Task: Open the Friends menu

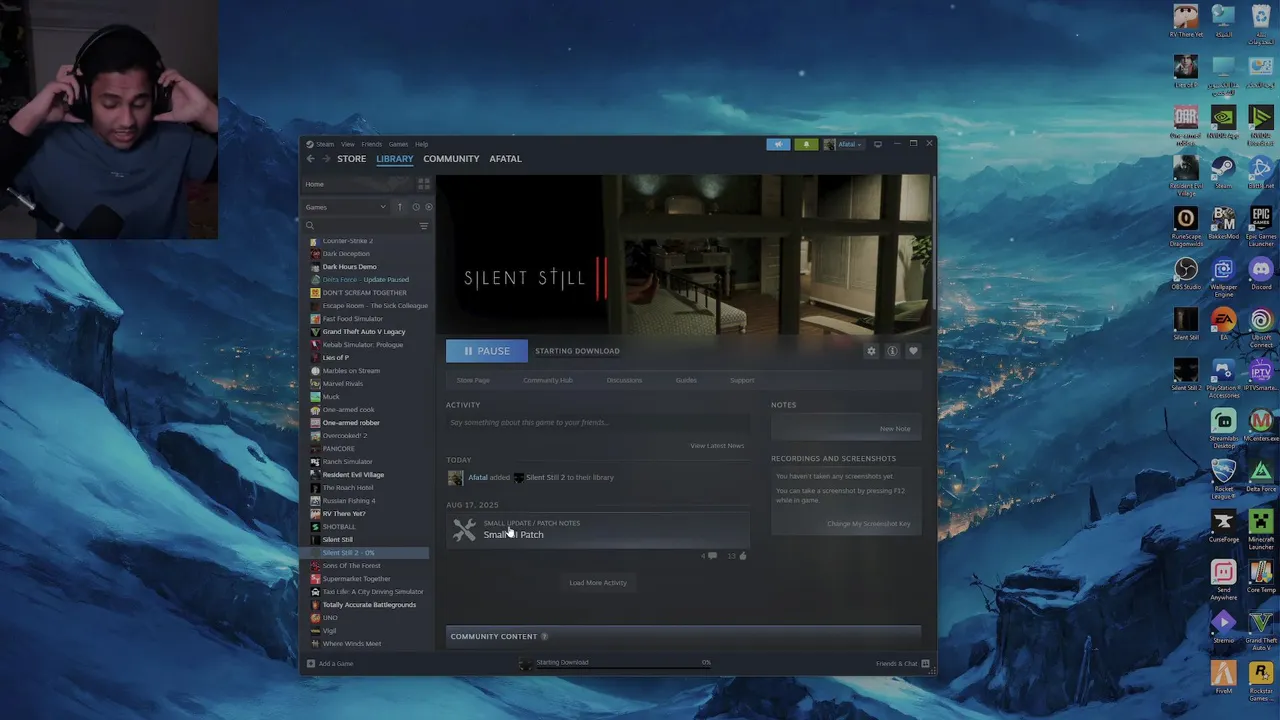Action: pyautogui.click(x=372, y=144)
